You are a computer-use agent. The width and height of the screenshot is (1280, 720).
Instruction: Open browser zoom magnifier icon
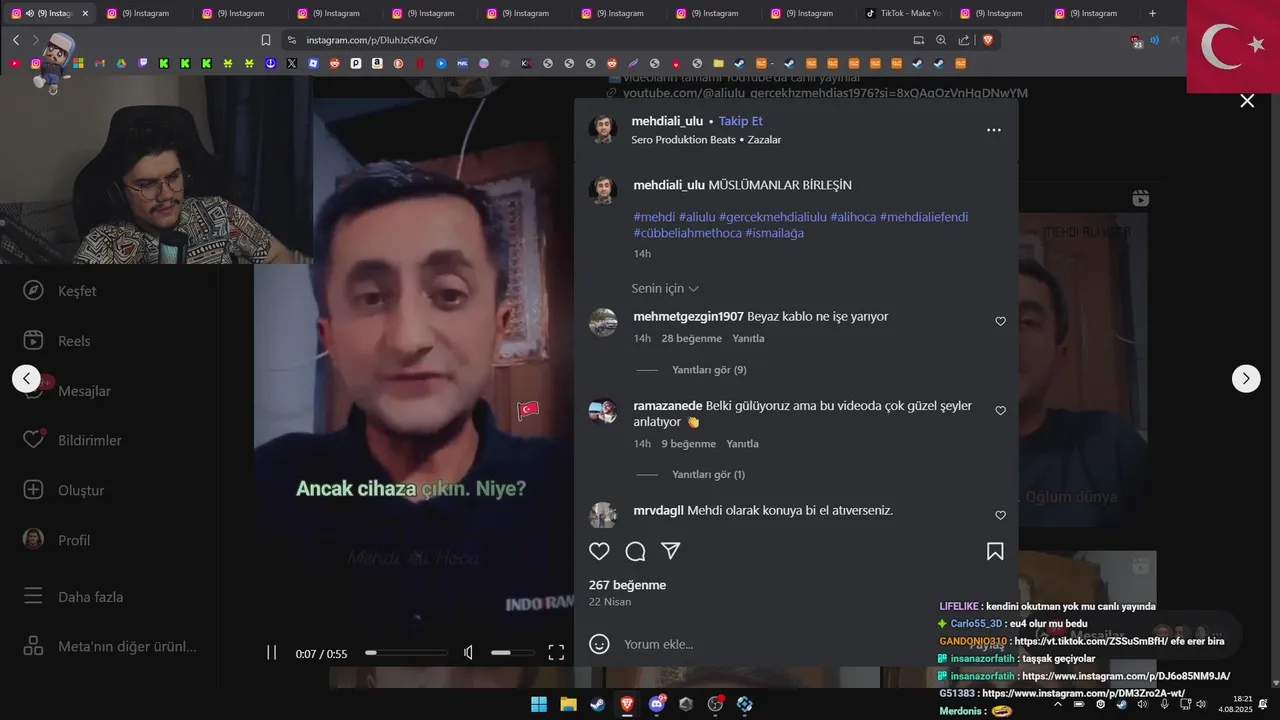(941, 40)
